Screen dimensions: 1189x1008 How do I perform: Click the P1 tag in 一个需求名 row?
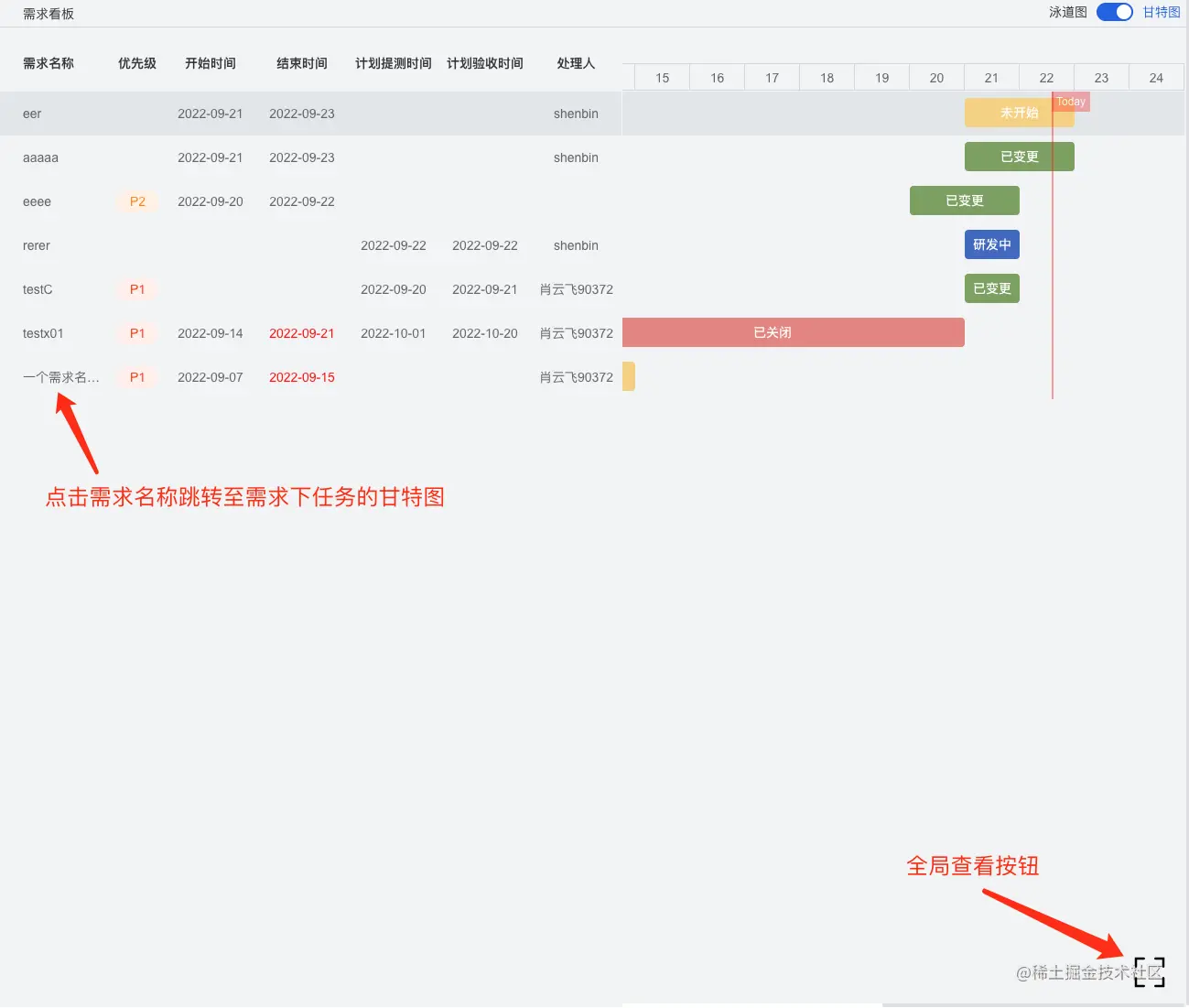[137, 377]
